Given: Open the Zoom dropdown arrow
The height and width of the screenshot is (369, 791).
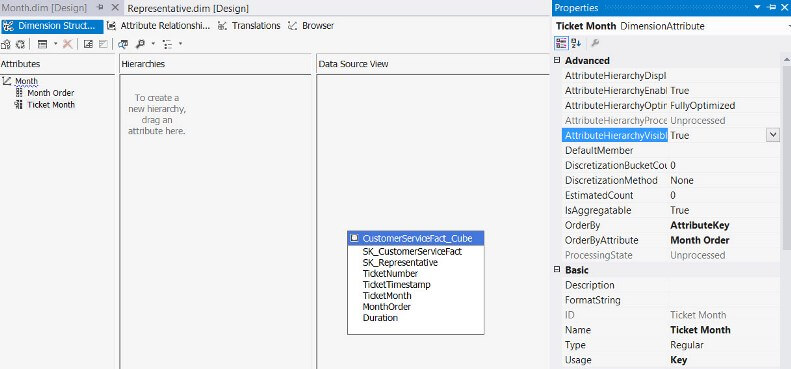Looking at the screenshot, I should 153,44.
